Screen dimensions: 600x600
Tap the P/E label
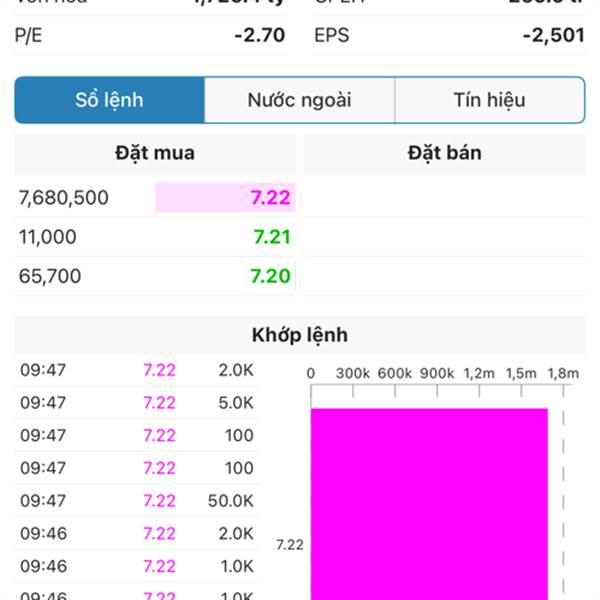coord(28,36)
